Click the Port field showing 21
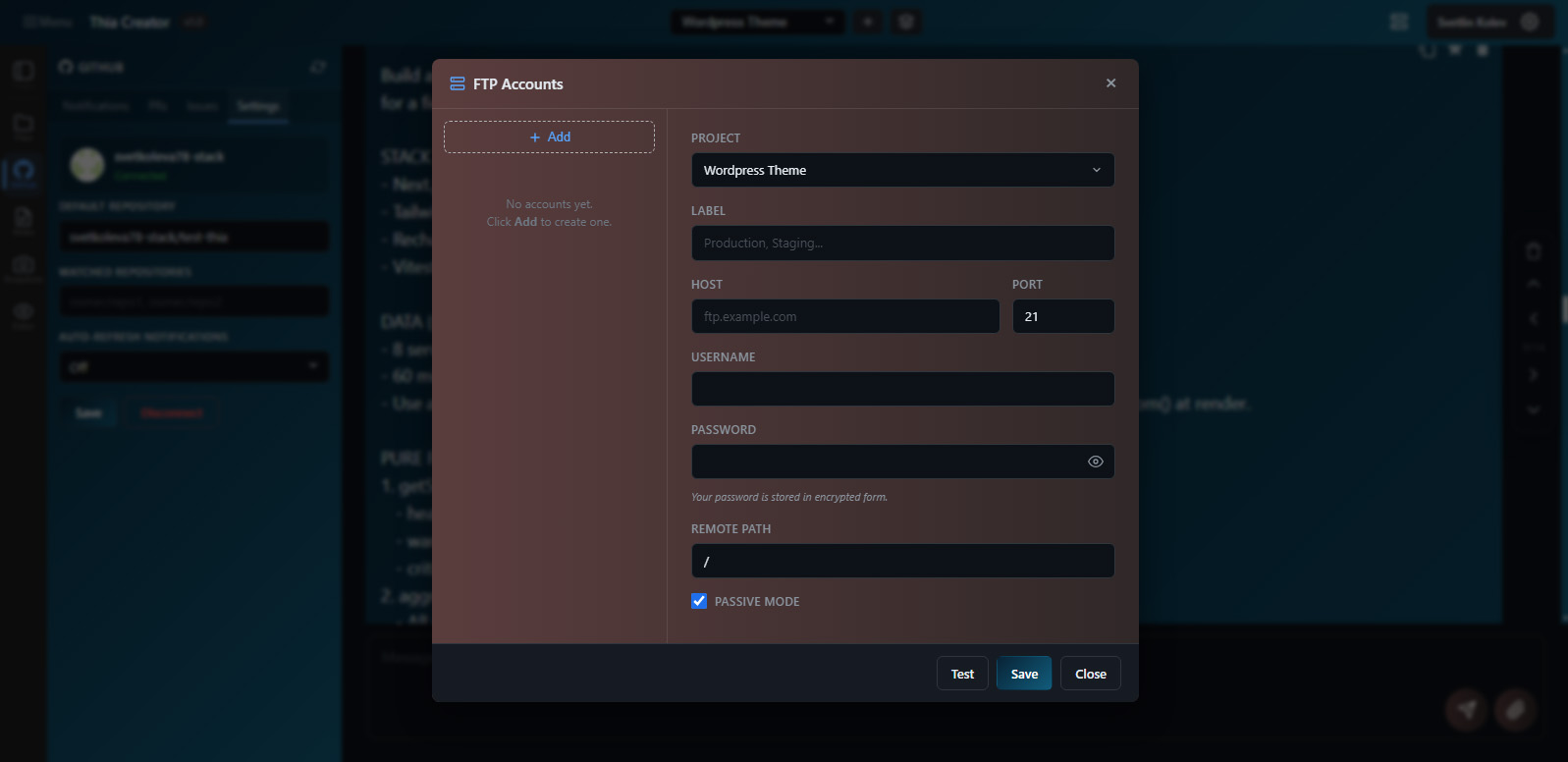This screenshot has height=762, width=1568. 1063,316
